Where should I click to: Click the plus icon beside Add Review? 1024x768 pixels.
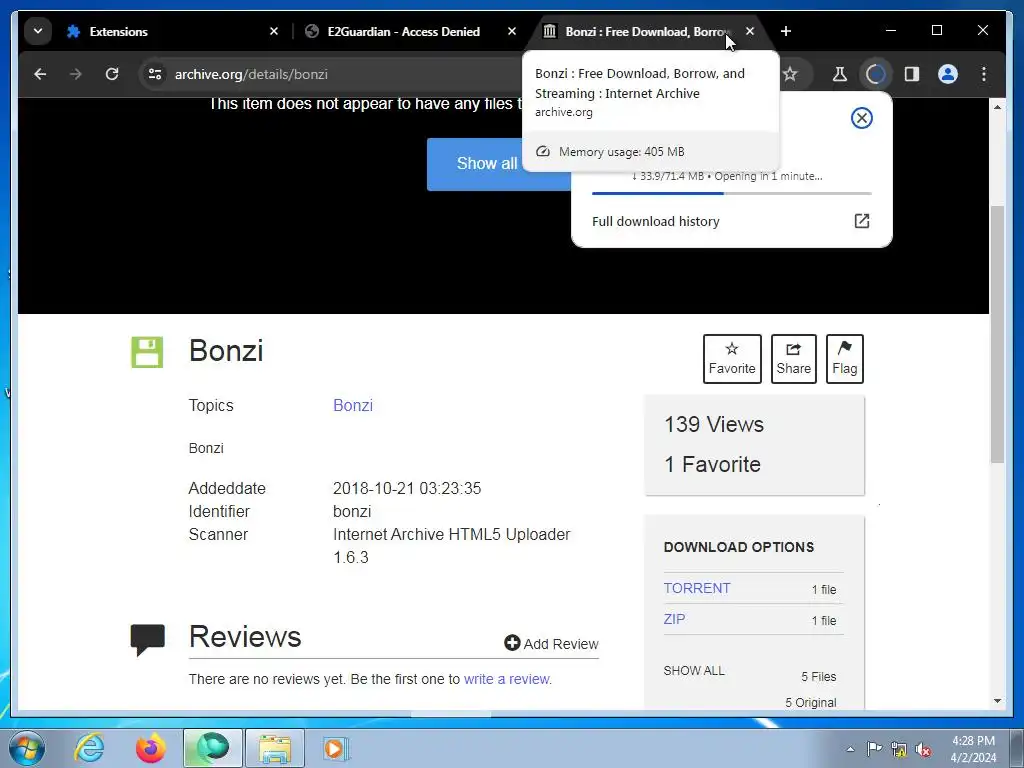512,643
